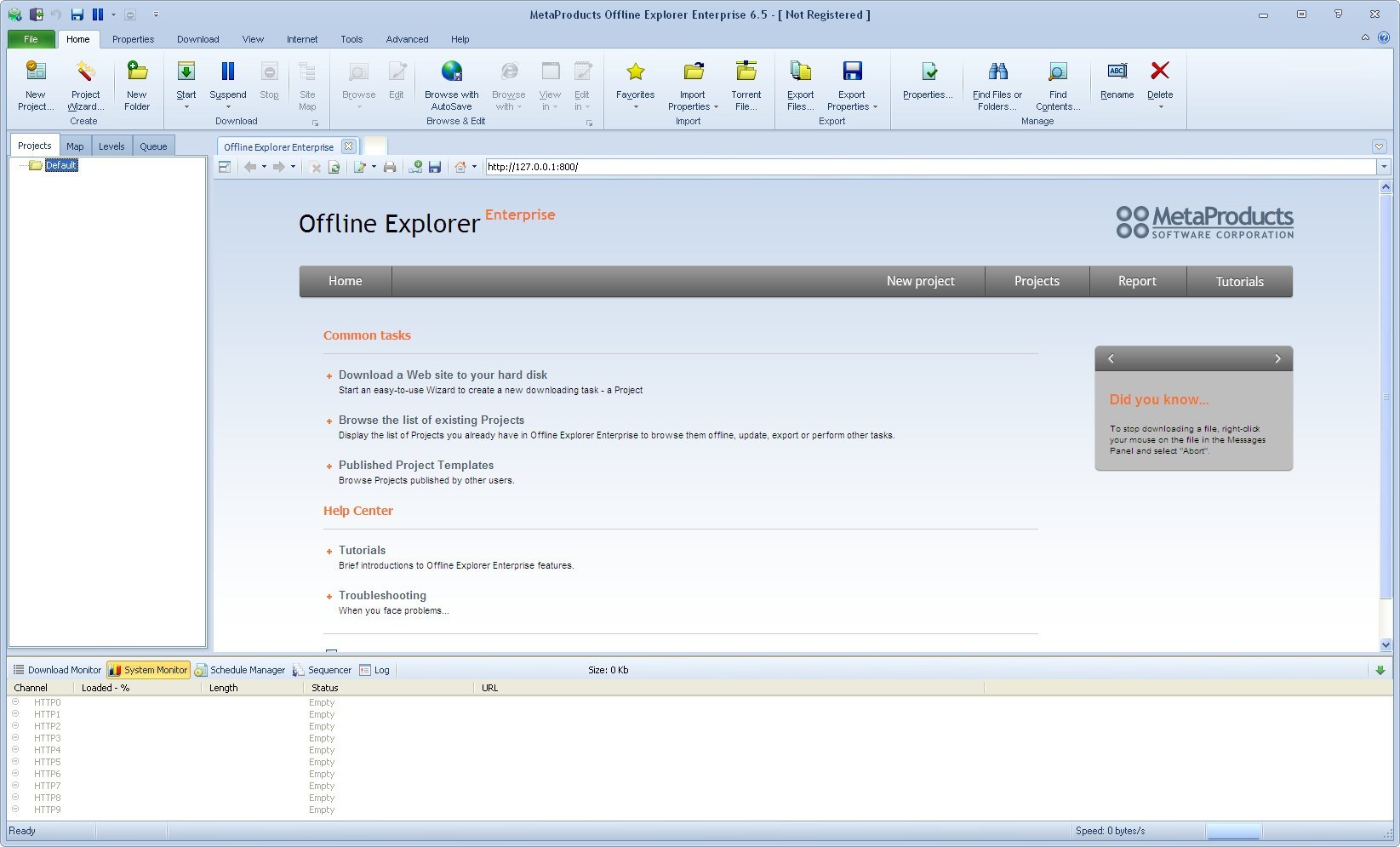
Task: Click Browse with AutoSave globe icon
Action: (x=452, y=72)
